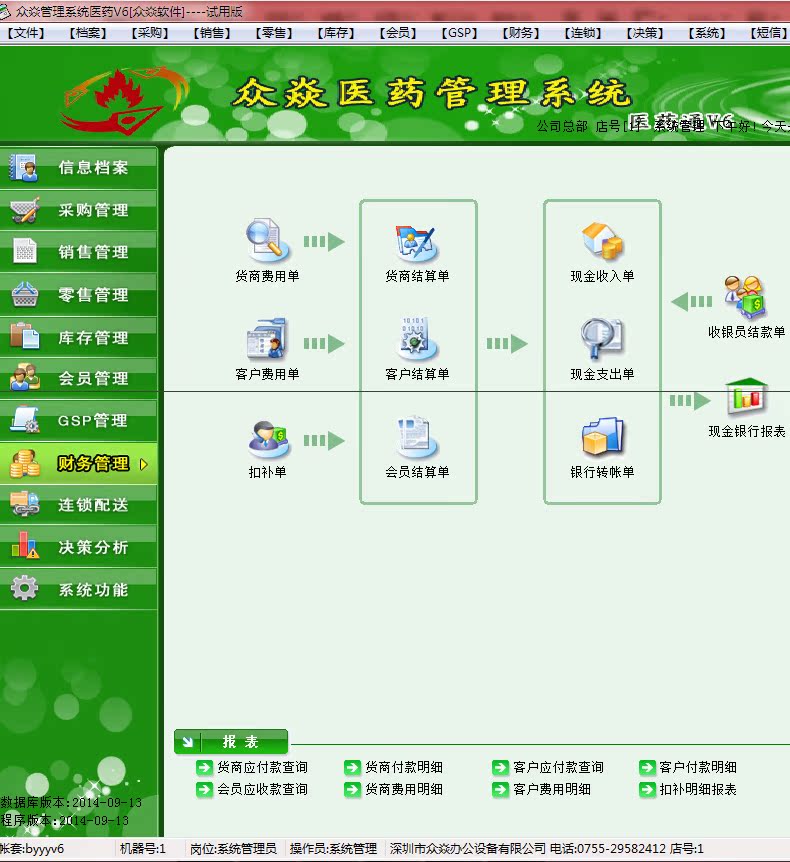This screenshot has height=862, width=790.
Task: Open 扣补明细报表 report link
Action: [x=698, y=789]
